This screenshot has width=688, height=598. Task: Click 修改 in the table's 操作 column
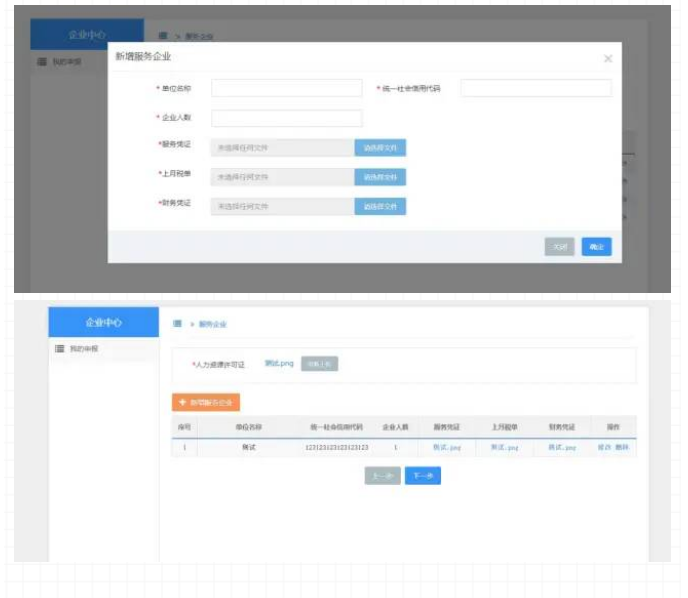605,448
